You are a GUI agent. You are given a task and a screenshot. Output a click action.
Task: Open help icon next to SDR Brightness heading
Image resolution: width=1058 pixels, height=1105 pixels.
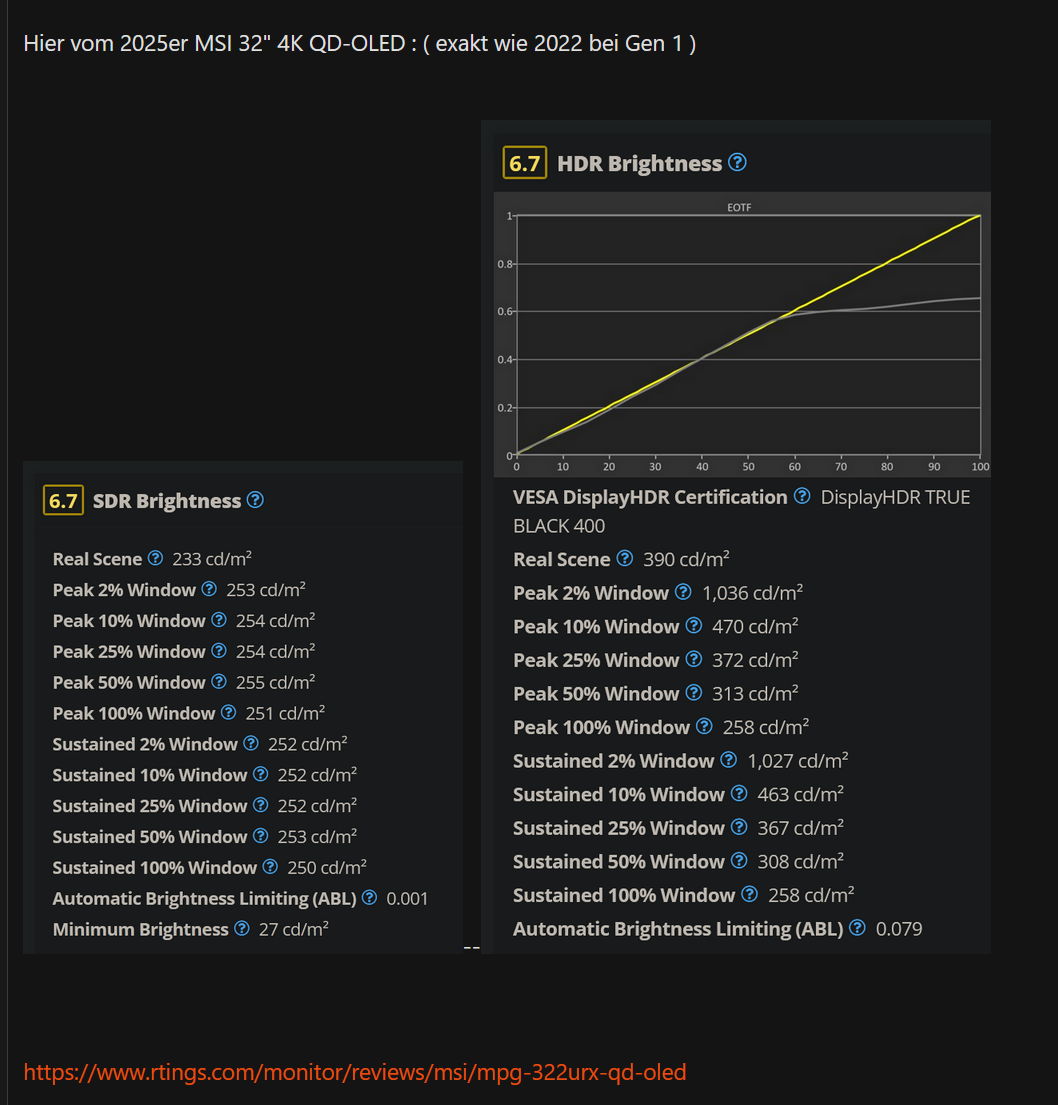pos(255,500)
